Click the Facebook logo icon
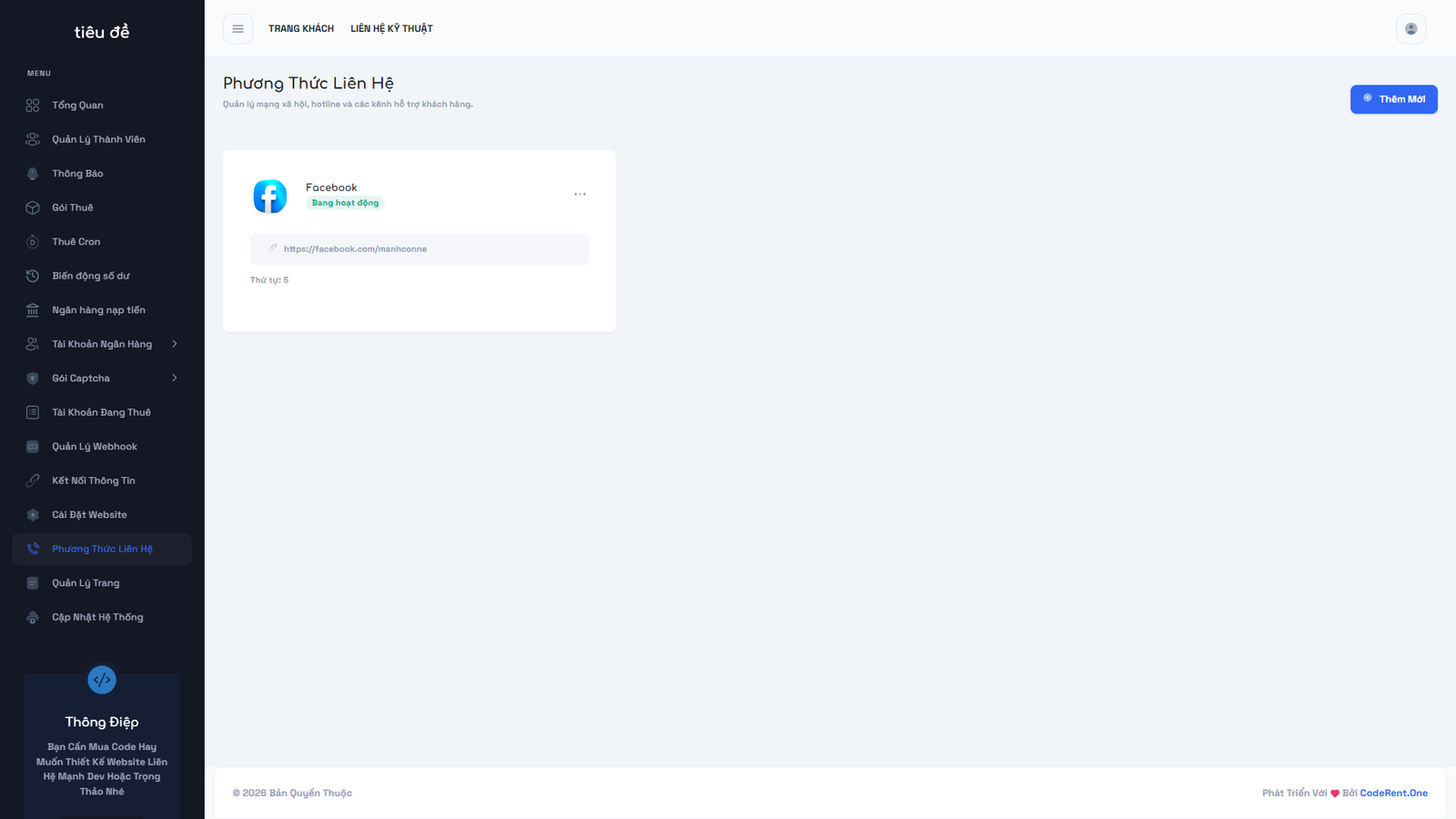 (x=269, y=197)
